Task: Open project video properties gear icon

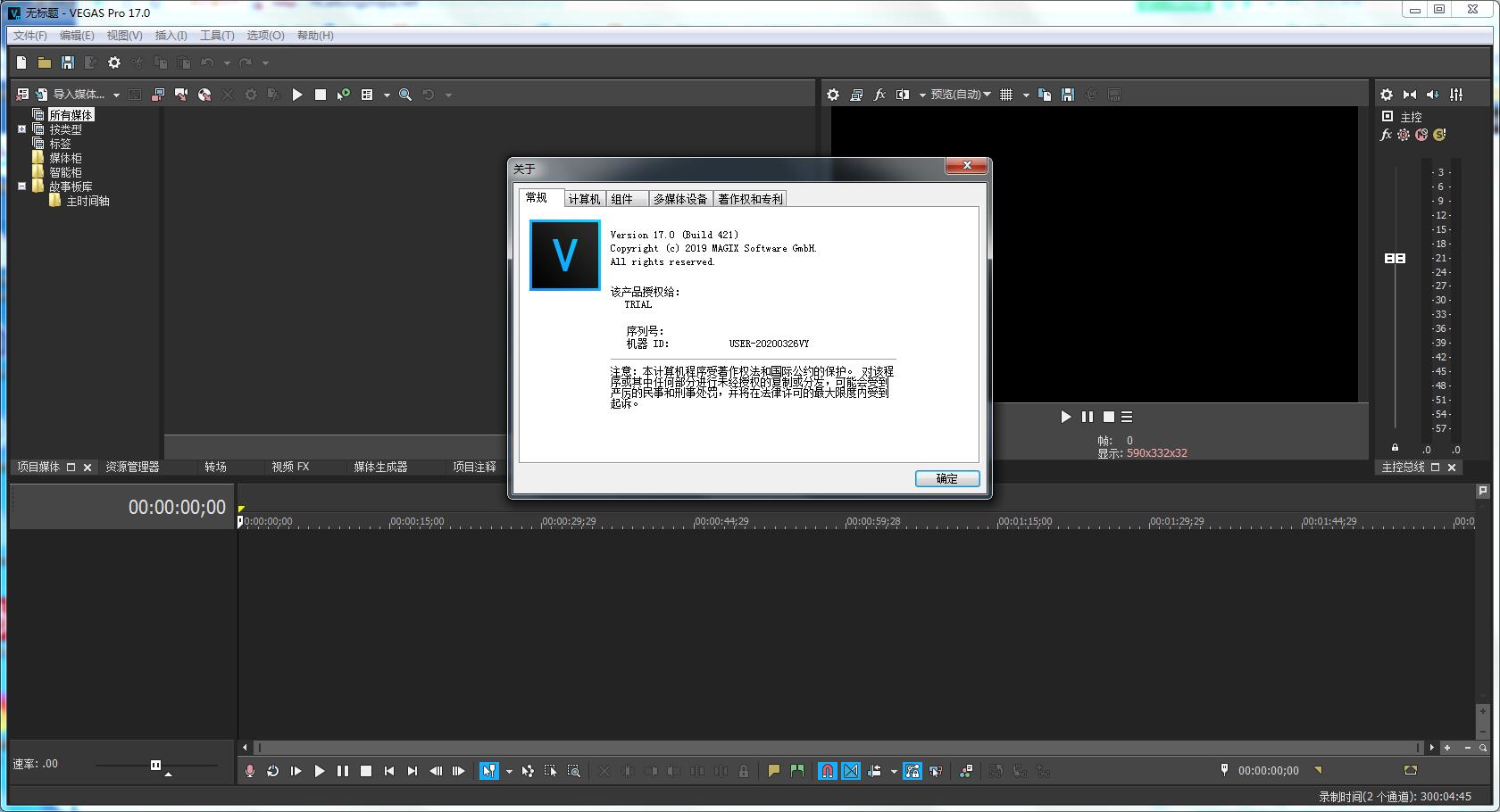Action: point(833,94)
